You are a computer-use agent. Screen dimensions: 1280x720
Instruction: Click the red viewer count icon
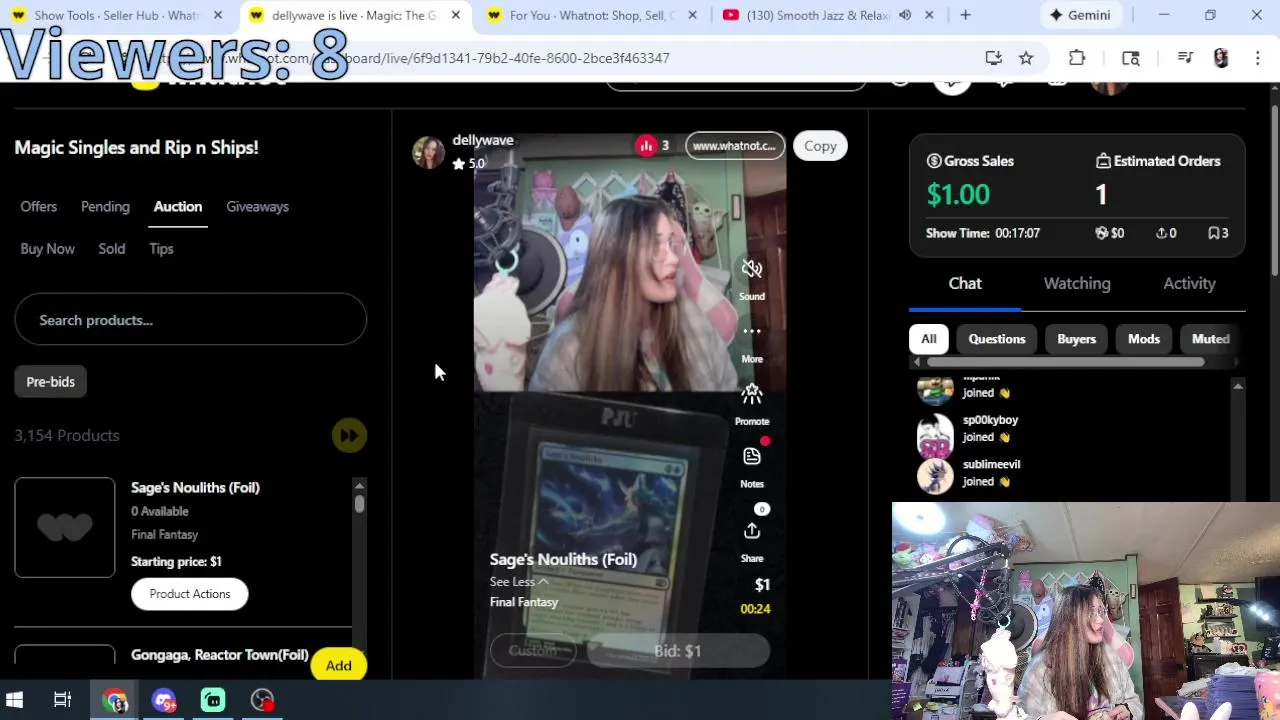tap(646, 146)
